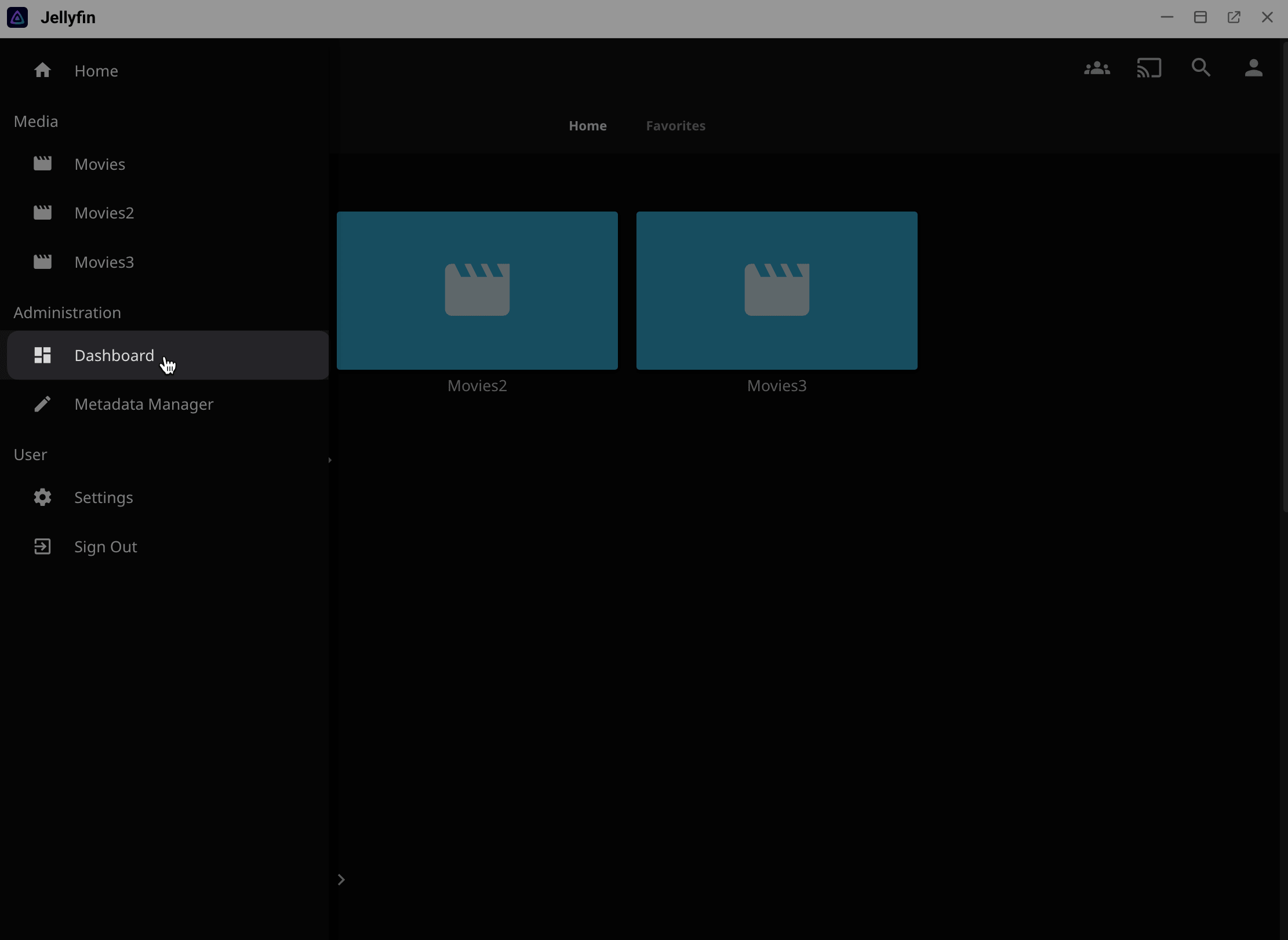Switch to the Favorites tab
Image resolution: width=1288 pixels, height=940 pixels.
click(675, 126)
